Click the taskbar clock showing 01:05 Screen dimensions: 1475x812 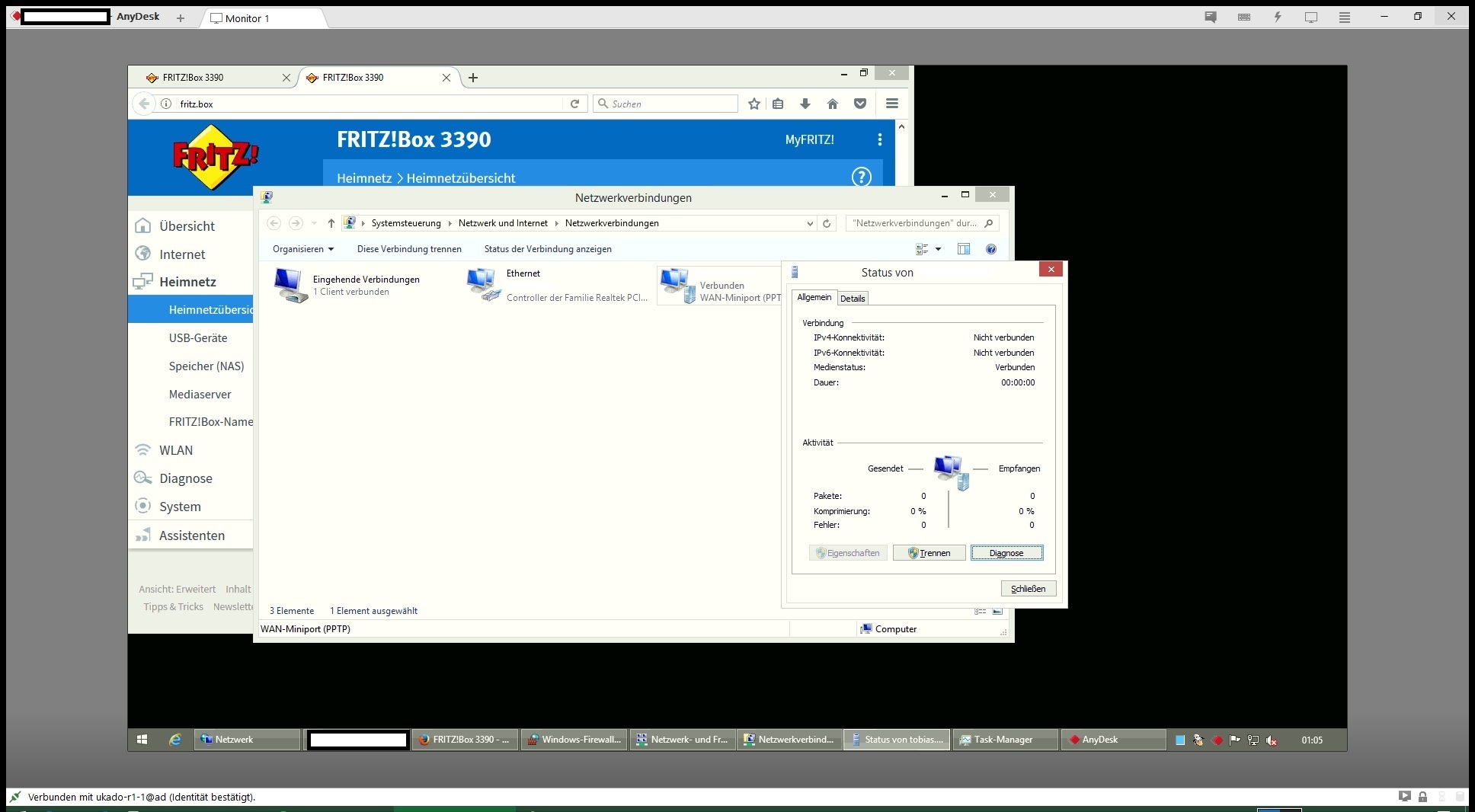1312,740
